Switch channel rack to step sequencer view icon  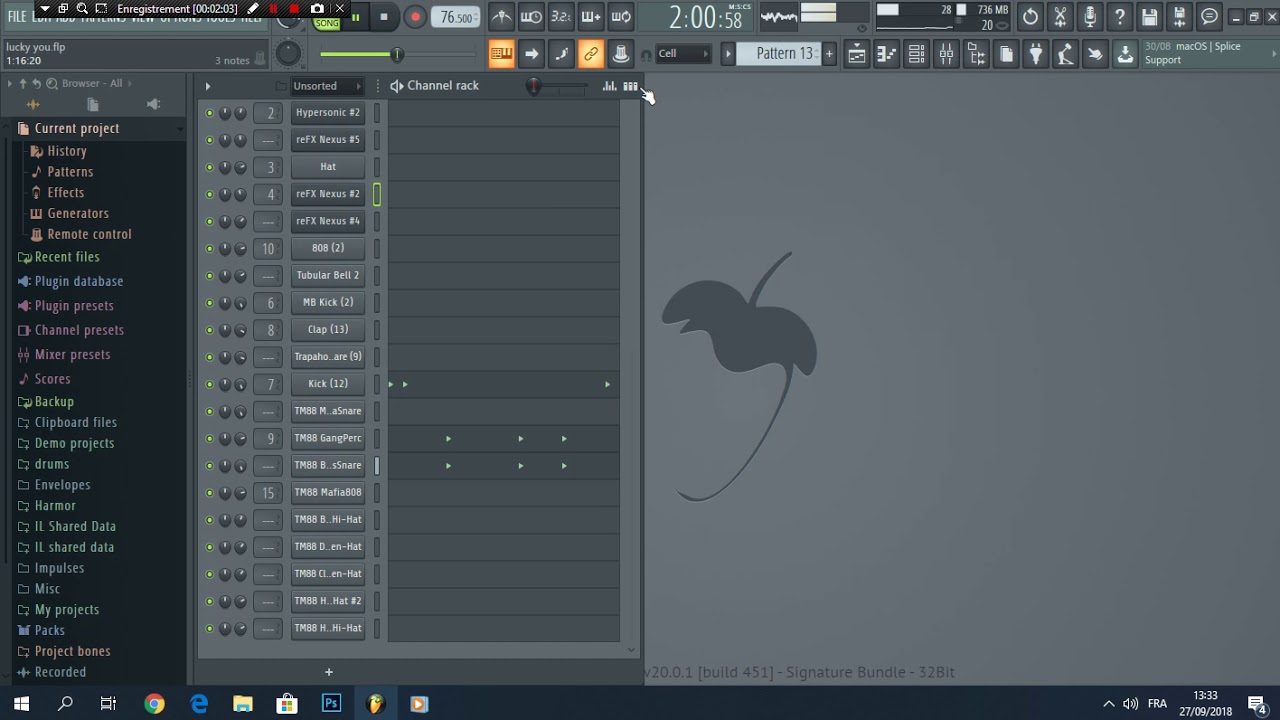[630, 86]
